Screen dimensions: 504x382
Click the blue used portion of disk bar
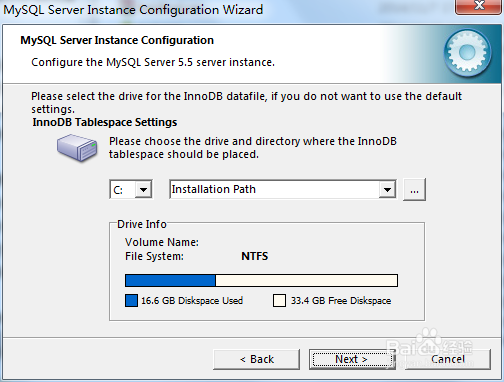click(x=170, y=281)
